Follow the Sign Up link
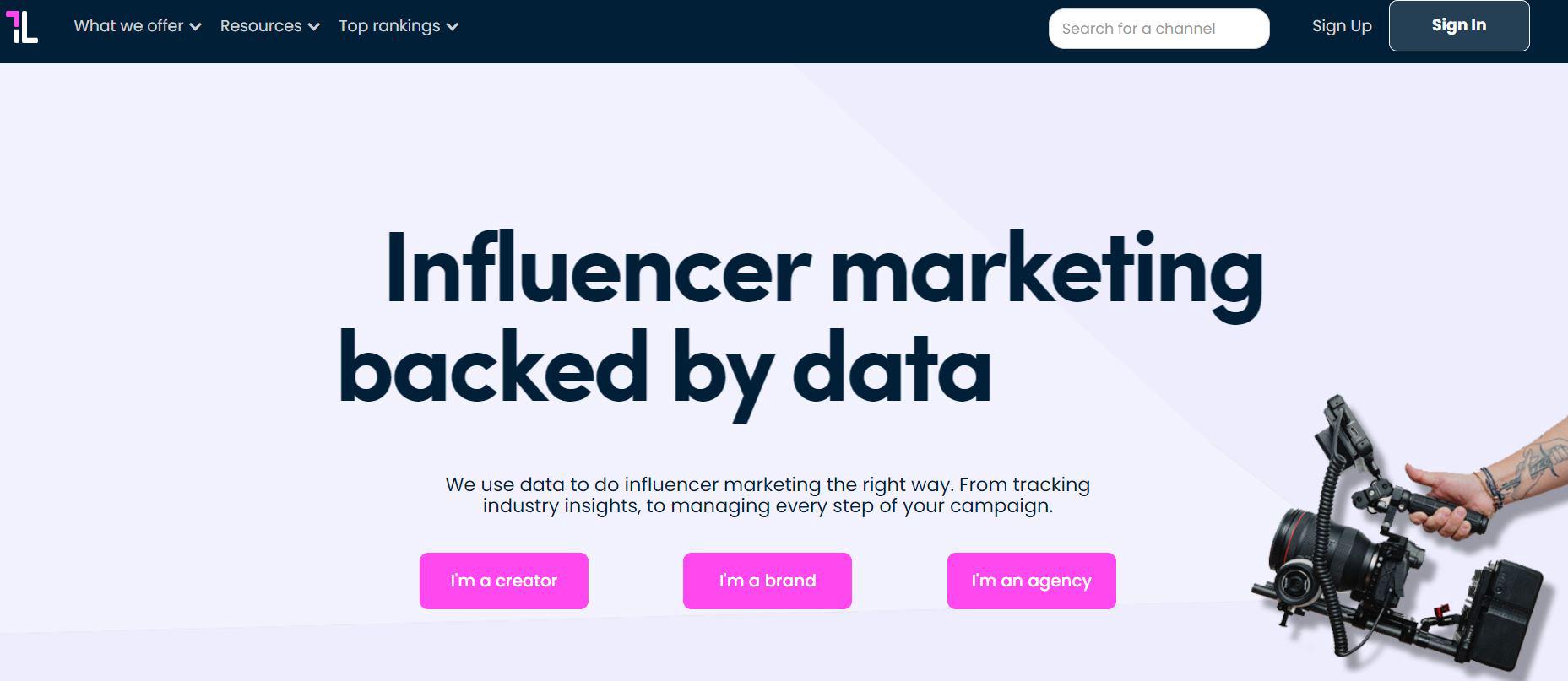This screenshot has height=681, width=1568. pos(1341,26)
